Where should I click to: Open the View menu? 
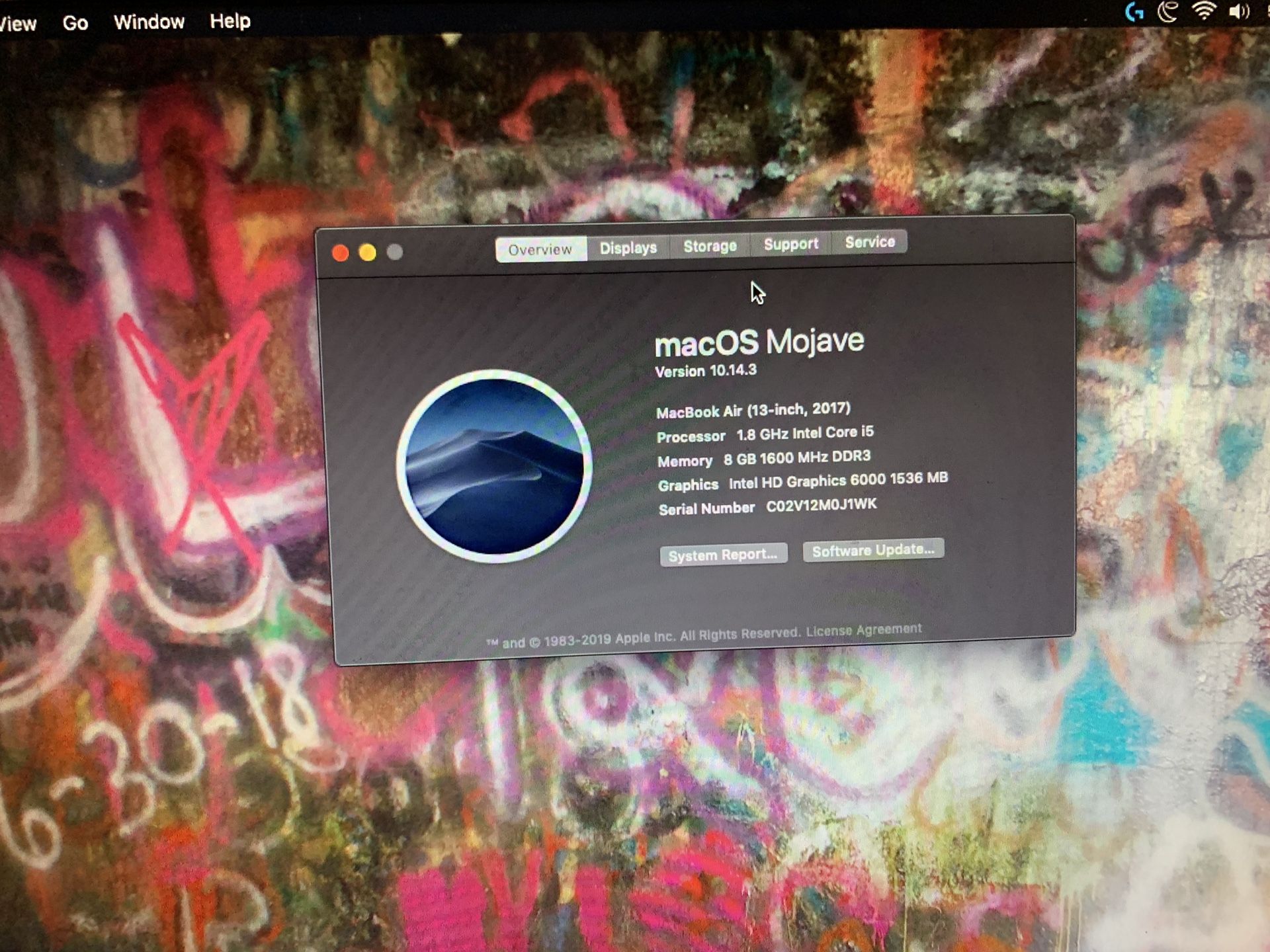tap(18, 24)
